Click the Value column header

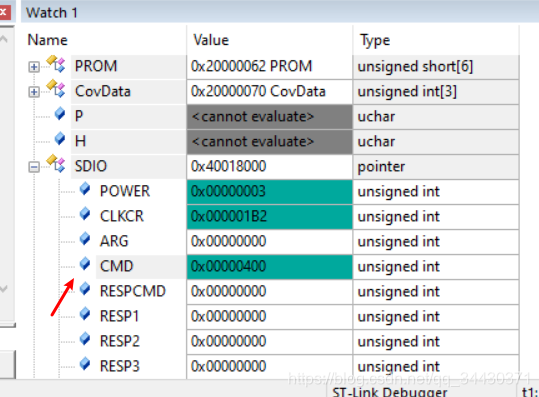click(211, 40)
